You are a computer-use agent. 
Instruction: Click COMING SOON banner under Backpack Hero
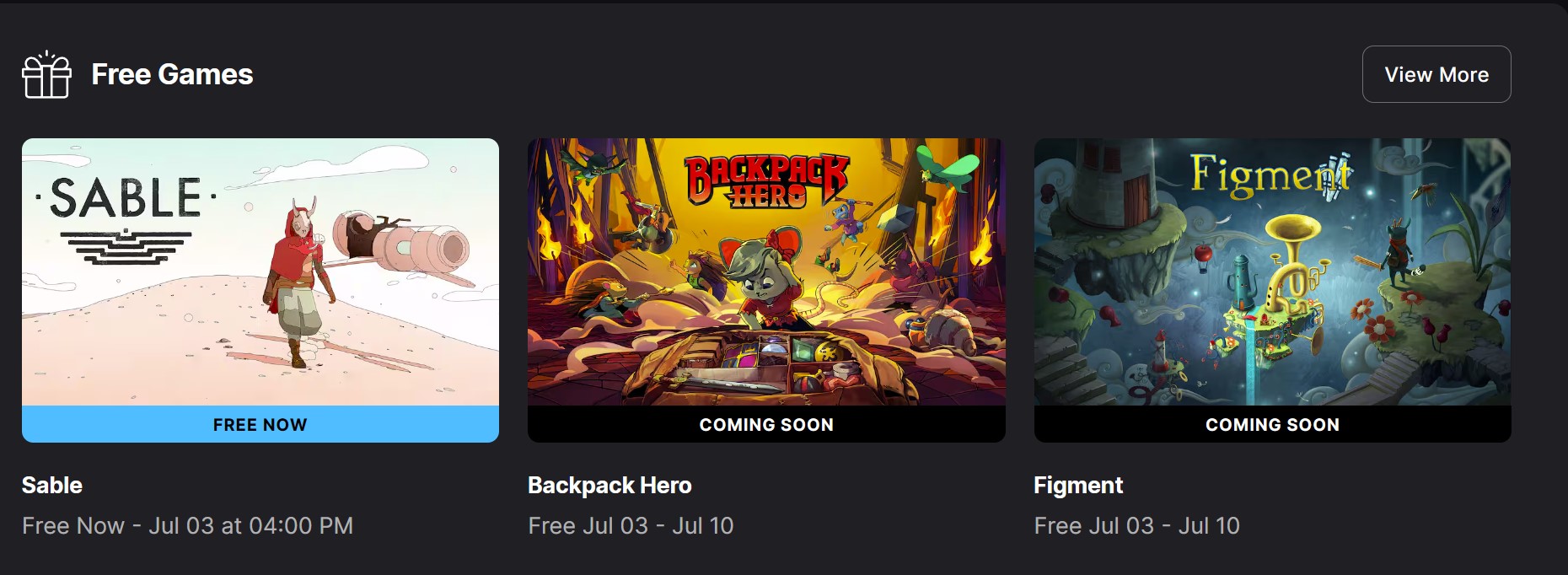pos(766,424)
